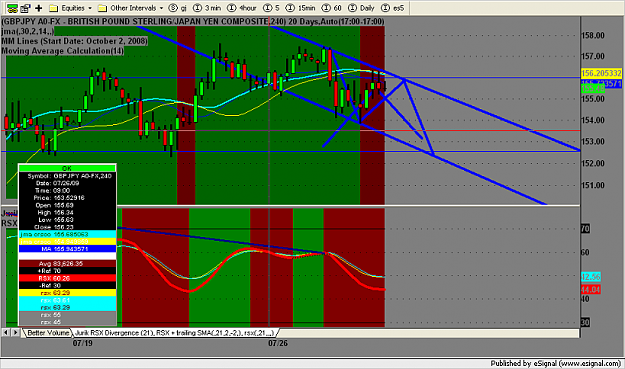Viewport: 625px width, 369px height.
Task: Click the 151.00 price axis label
Action: click(593, 185)
